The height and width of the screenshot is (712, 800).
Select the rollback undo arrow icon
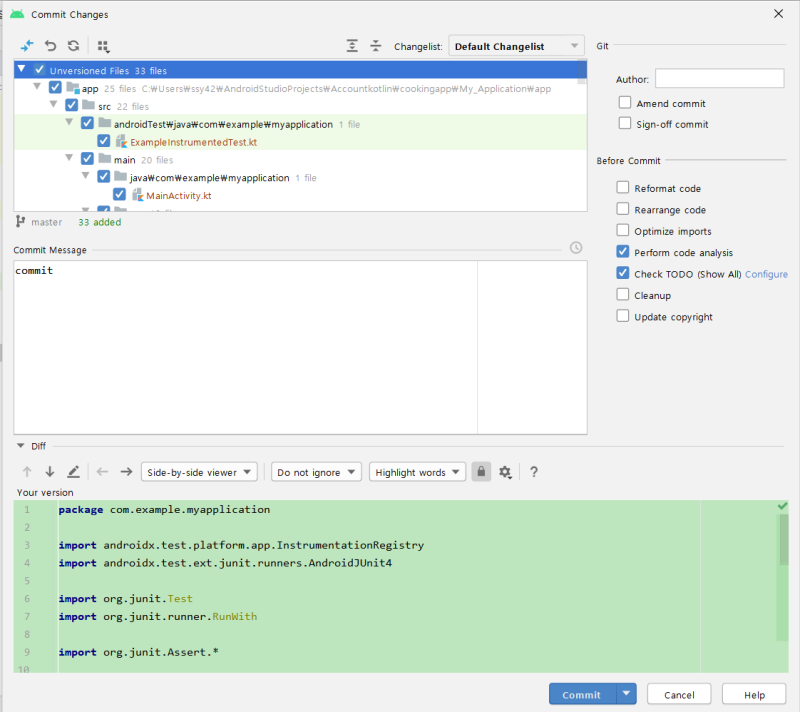48,46
